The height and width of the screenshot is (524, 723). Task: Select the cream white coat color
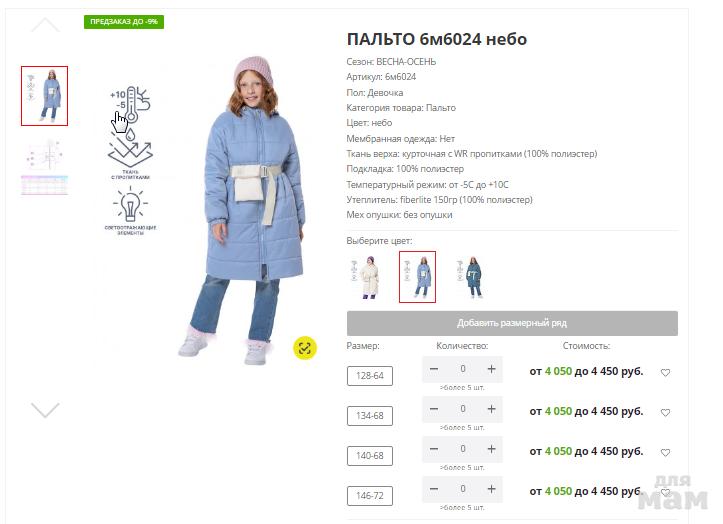pyautogui.click(x=364, y=277)
